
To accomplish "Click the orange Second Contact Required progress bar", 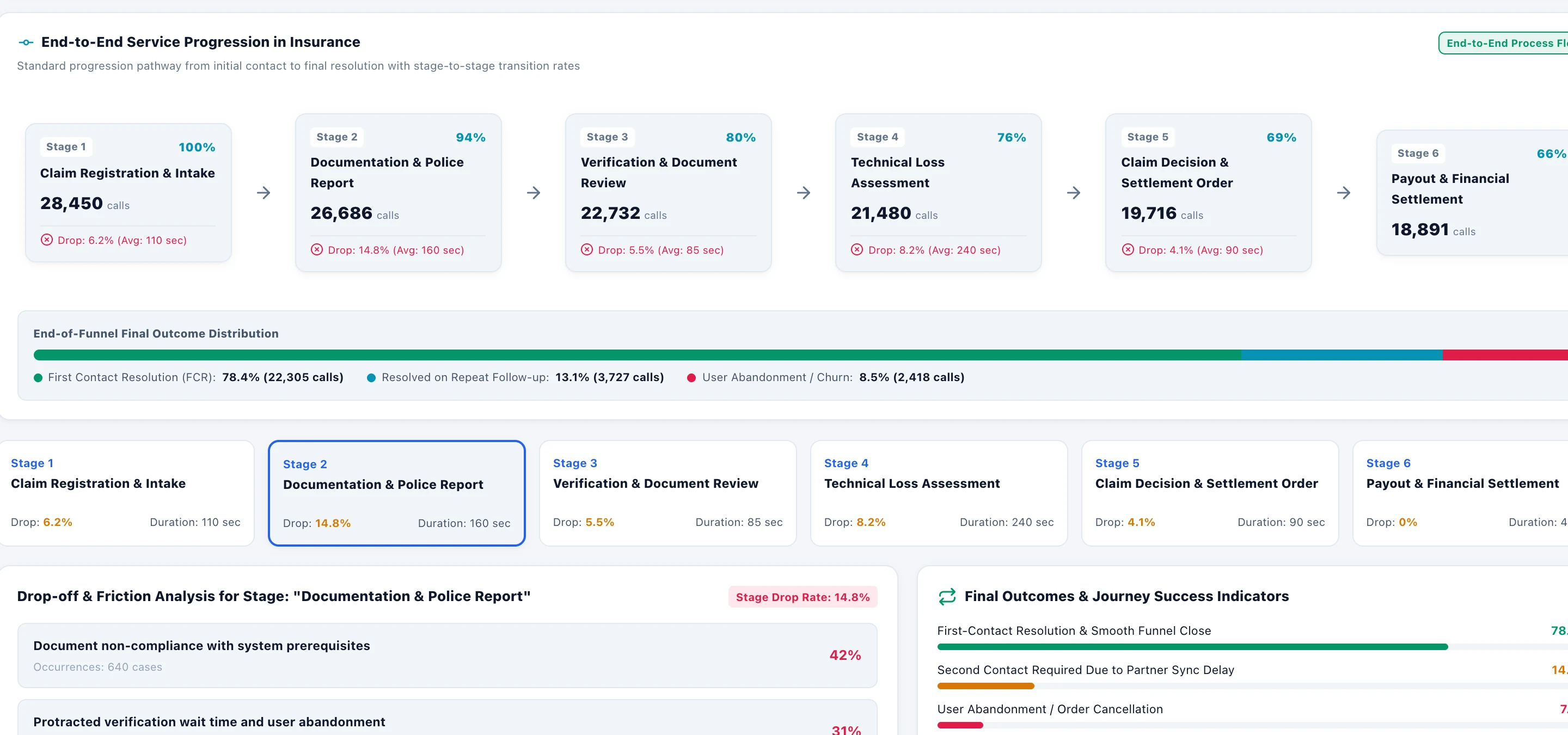I will pos(985,685).
